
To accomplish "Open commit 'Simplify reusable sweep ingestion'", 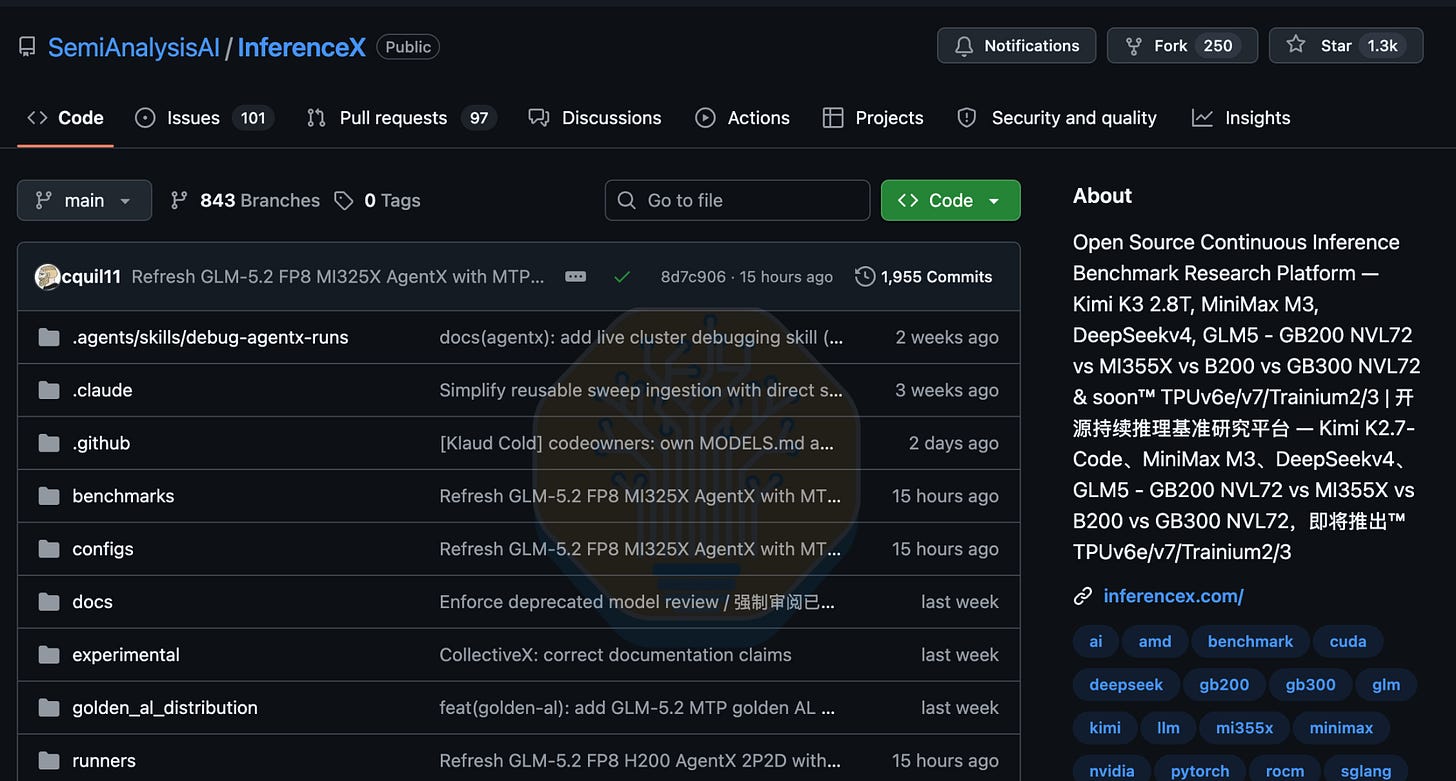I will coord(641,390).
